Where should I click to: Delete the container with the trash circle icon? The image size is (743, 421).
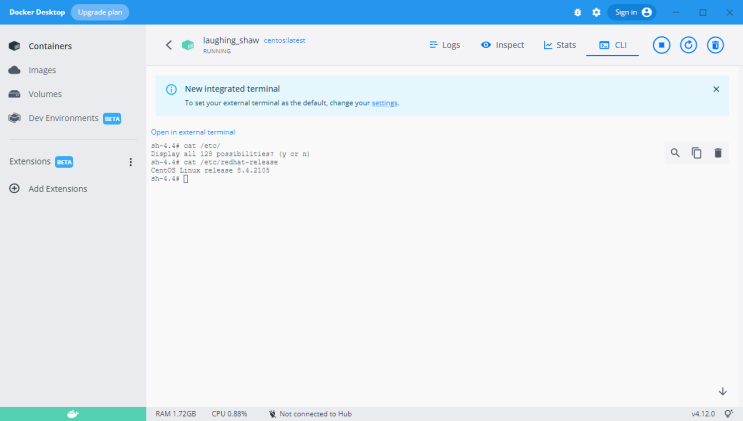716,45
